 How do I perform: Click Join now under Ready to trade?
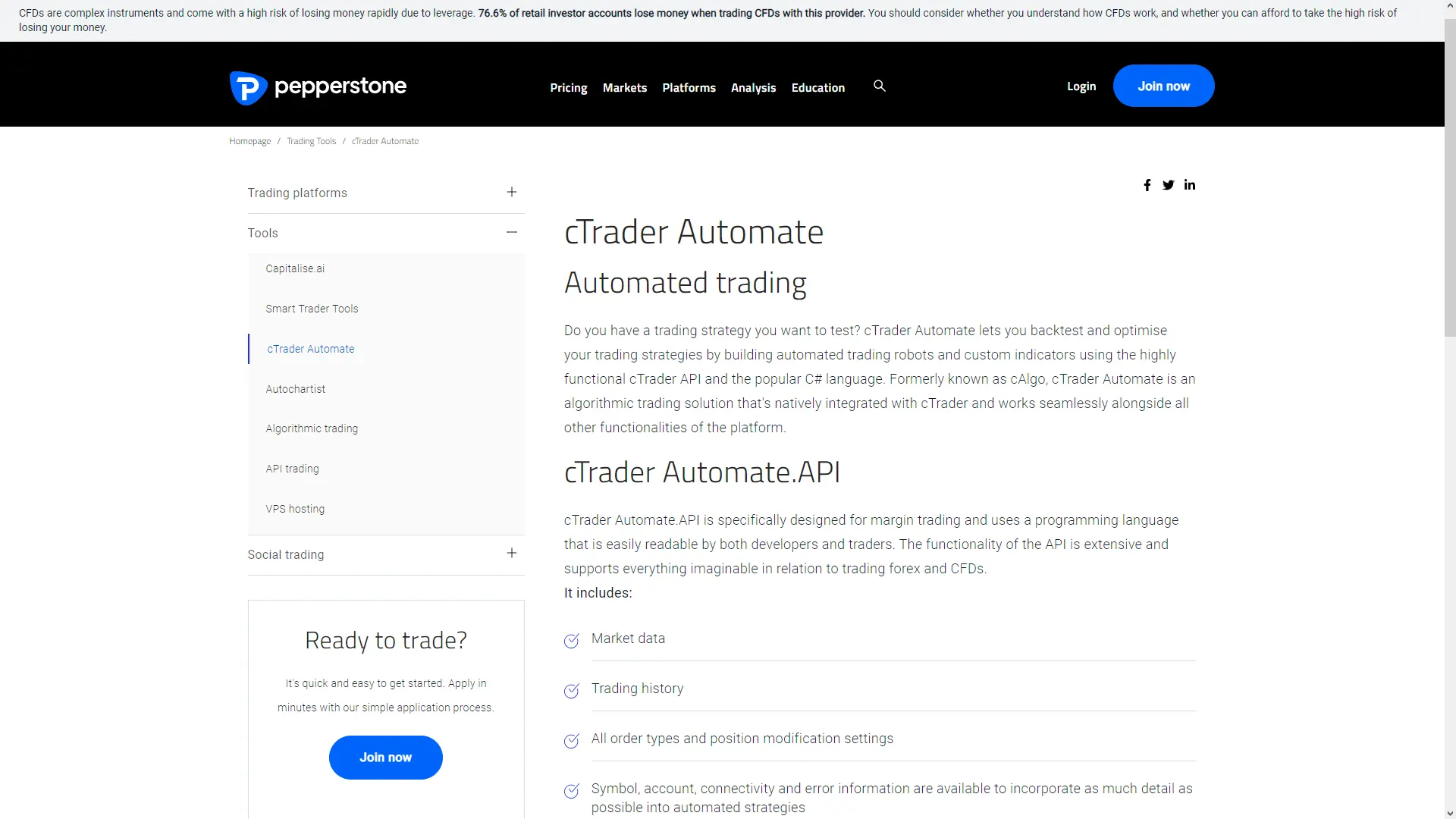click(386, 758)
